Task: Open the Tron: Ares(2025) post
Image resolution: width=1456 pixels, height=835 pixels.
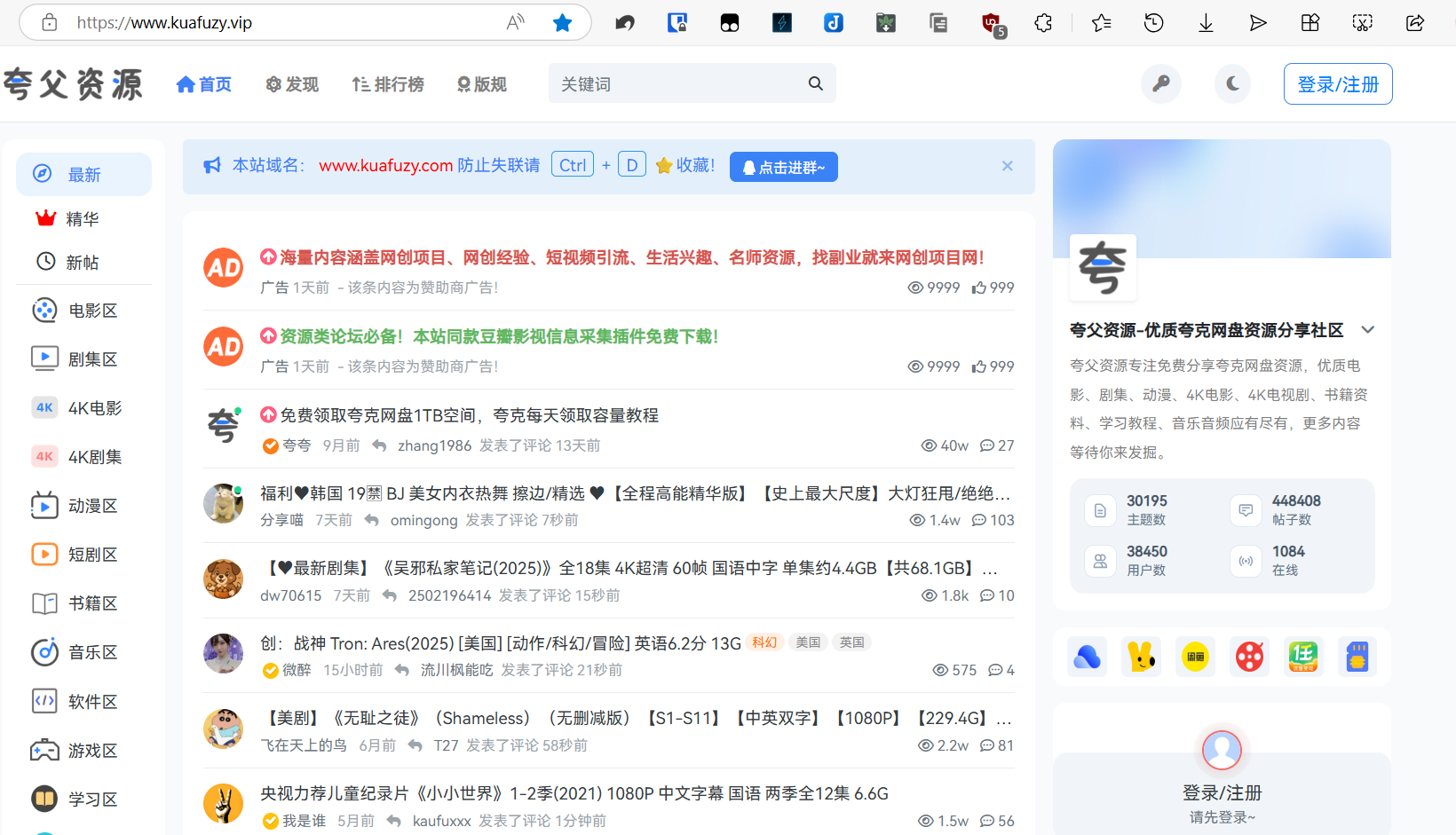Action: click(x=501, y=643)
